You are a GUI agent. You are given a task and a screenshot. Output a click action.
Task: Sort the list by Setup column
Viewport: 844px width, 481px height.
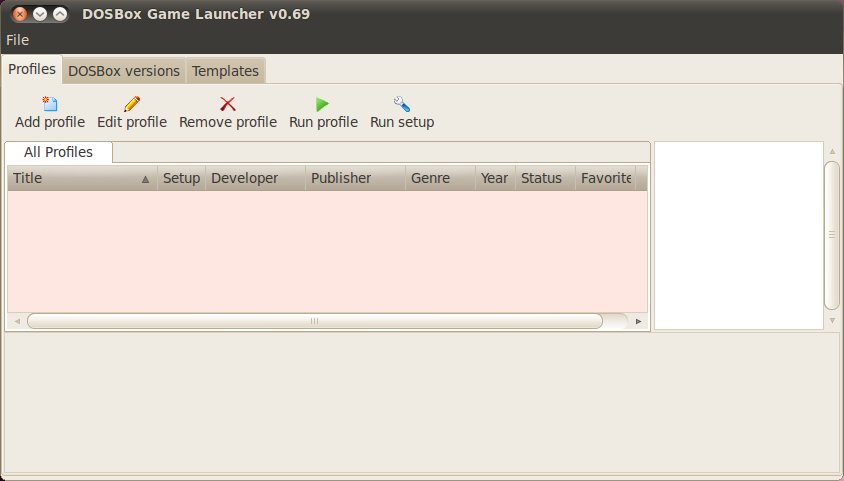(x=181, y=178)
